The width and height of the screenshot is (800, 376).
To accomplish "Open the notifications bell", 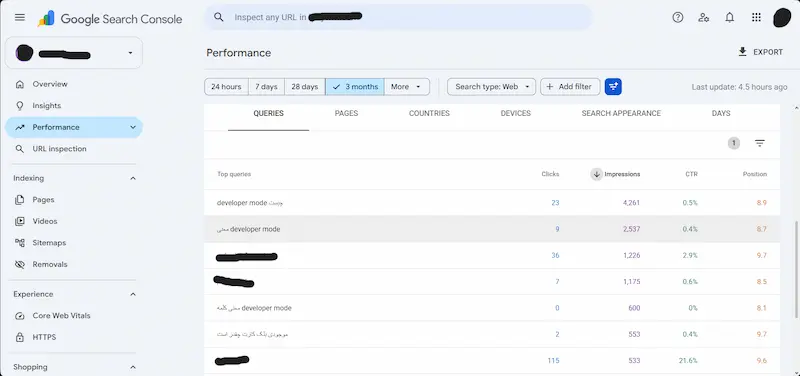I will point(730,17).
